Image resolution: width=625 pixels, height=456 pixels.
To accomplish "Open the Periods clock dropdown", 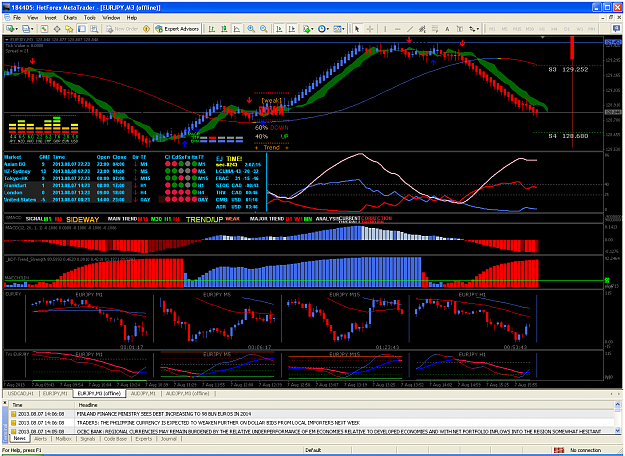I will (323, 29).
